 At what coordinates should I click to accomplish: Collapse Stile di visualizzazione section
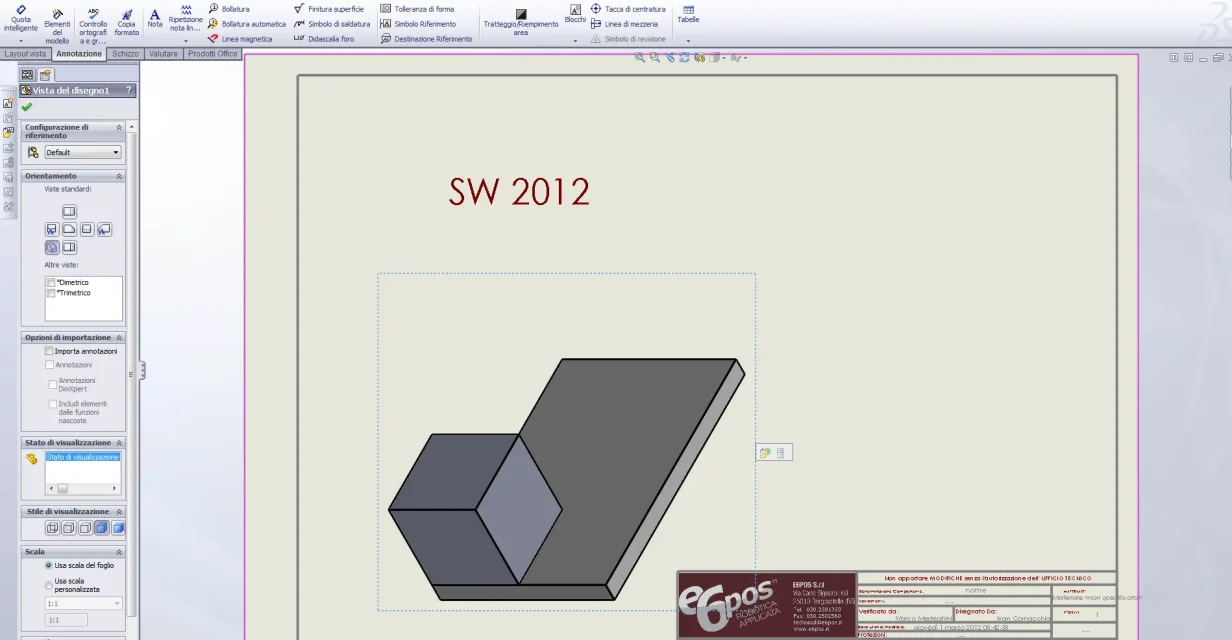[119, 511]
